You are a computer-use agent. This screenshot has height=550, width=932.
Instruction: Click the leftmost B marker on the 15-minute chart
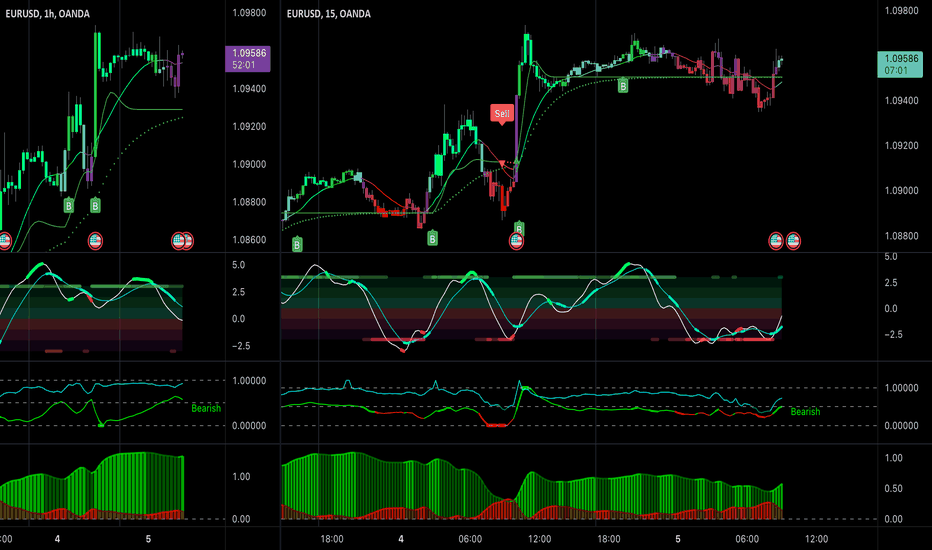click(x=297, y=244)
